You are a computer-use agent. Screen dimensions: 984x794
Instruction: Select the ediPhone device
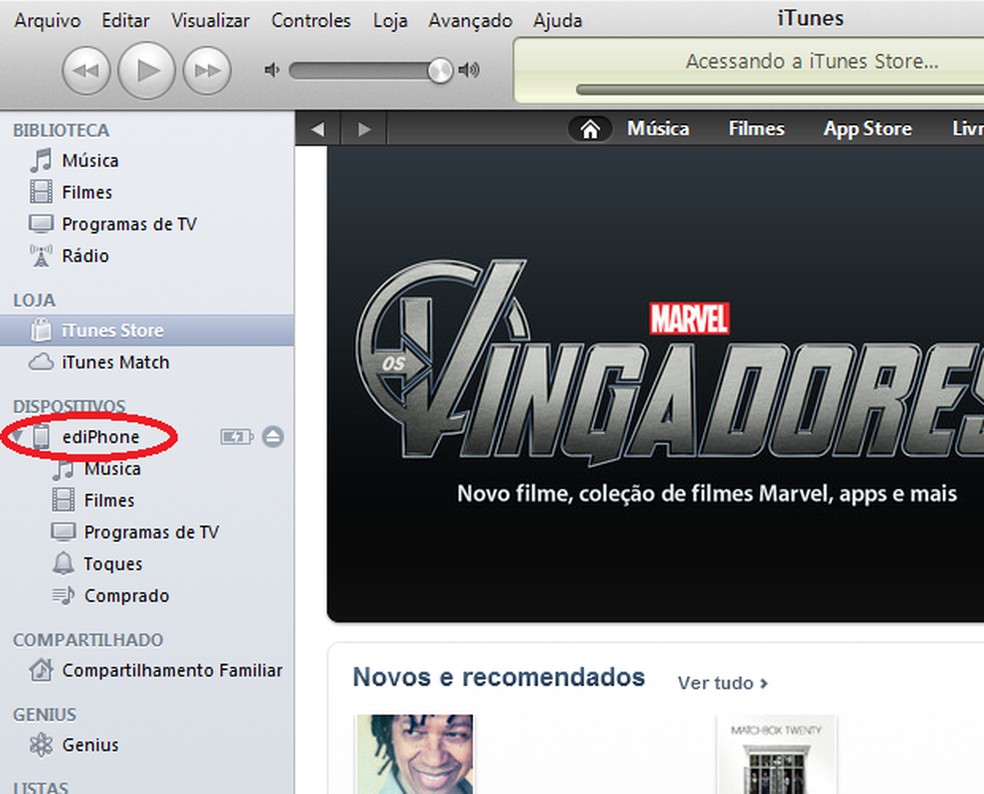pos(100,437)
